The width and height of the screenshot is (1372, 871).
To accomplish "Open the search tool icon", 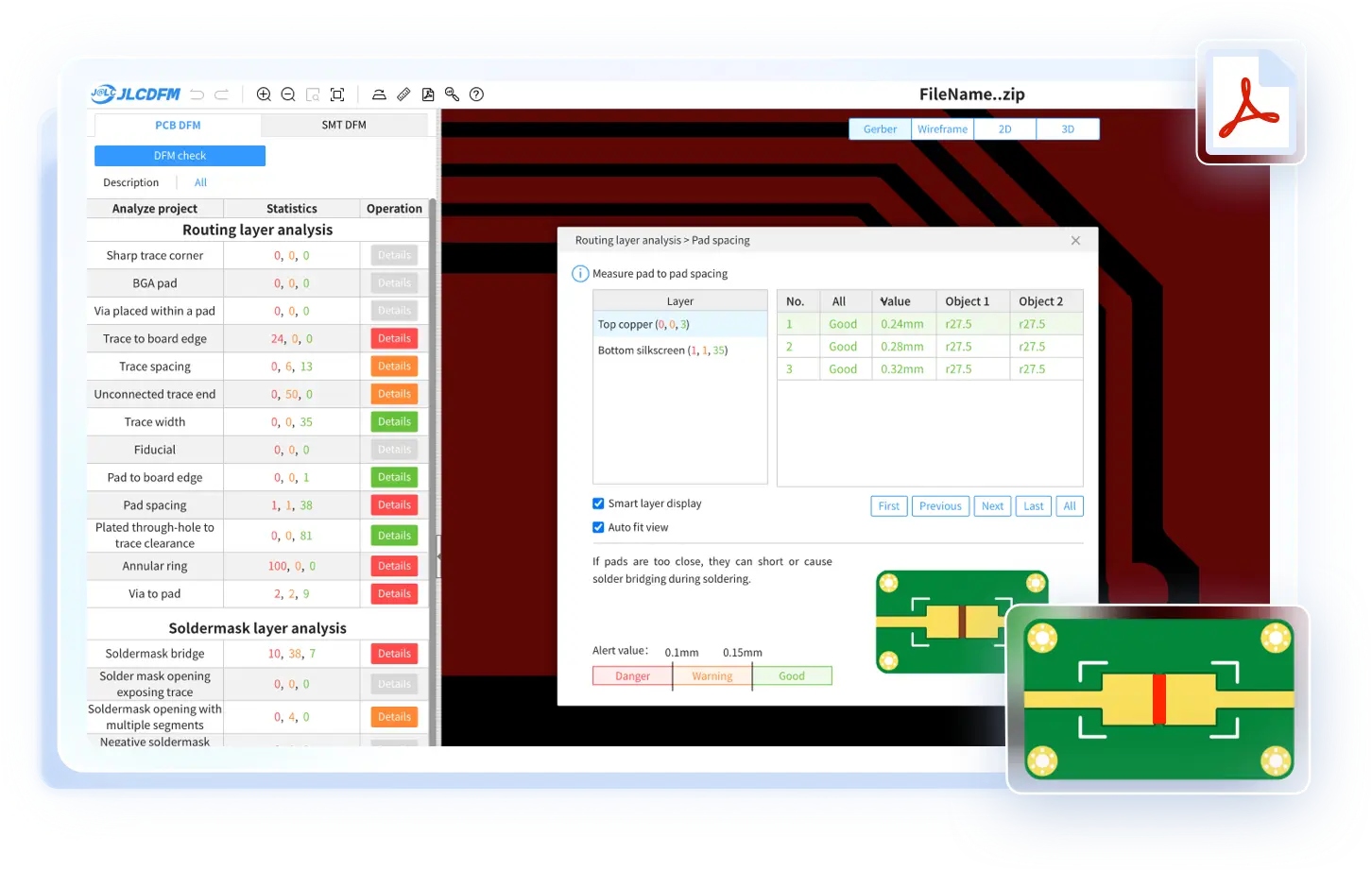I will click(452, 94).
